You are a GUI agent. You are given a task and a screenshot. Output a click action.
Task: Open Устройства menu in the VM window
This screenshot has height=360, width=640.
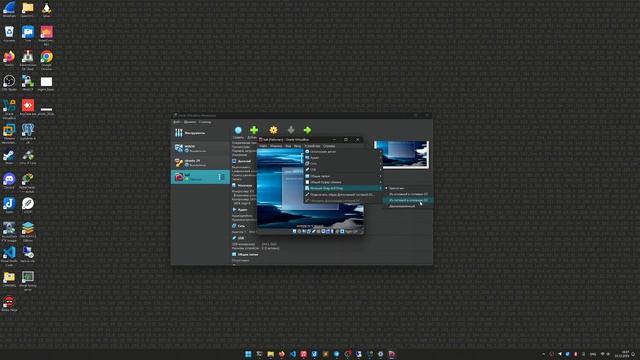pos(313,146)
